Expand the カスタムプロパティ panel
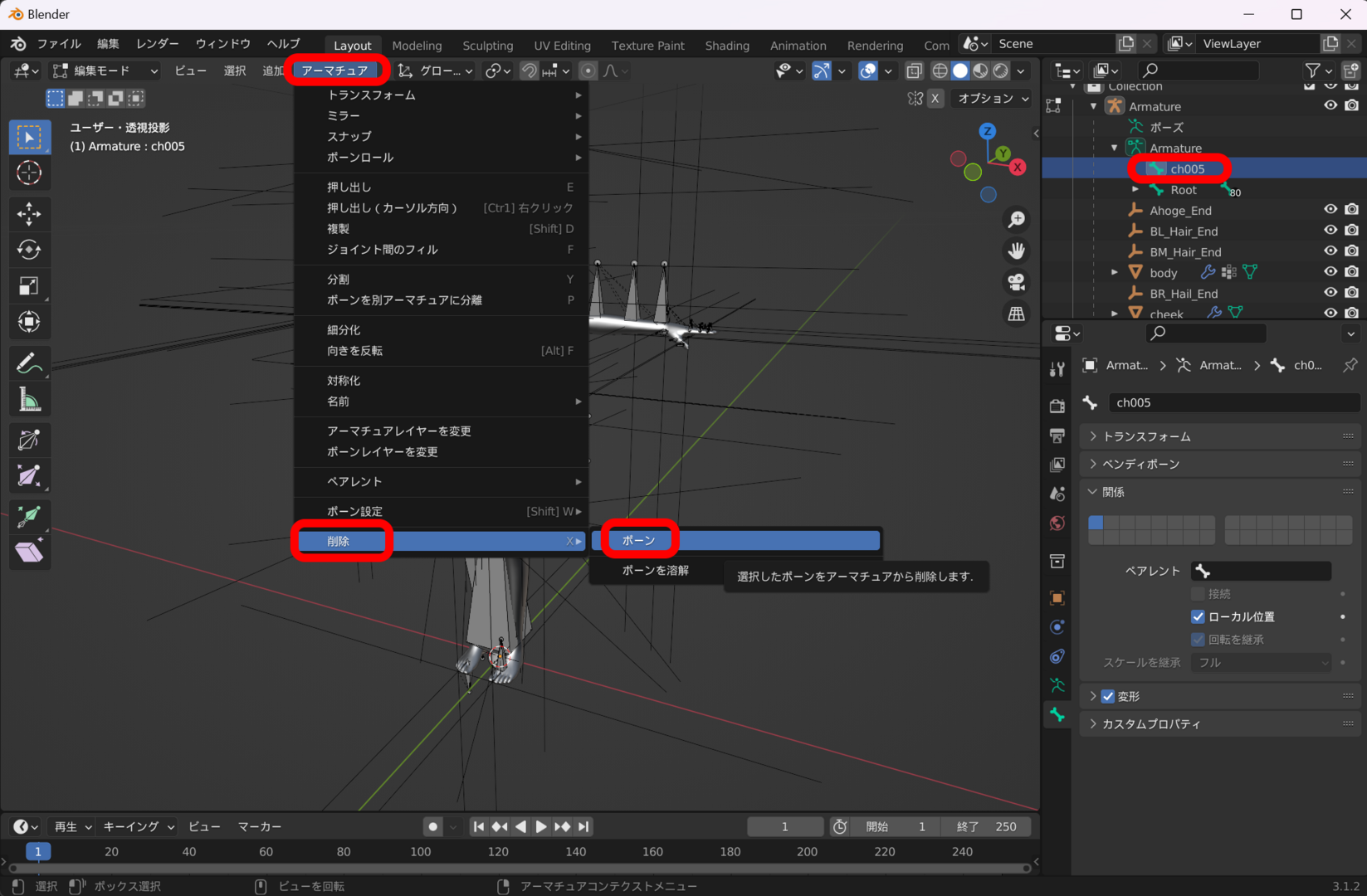The height and width of the screenshot is (896, 1367). (1221, 723)
